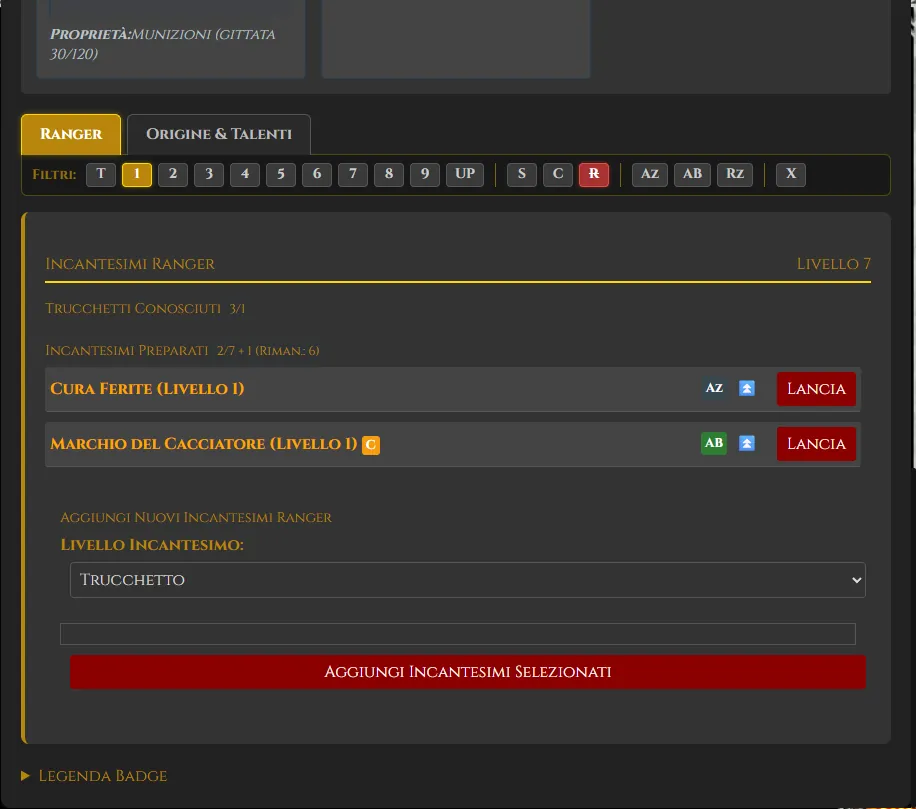Screen dimensions: 916x809
Task: Click the upcast icon on Cura Ferite row
Action: (747, 388)
